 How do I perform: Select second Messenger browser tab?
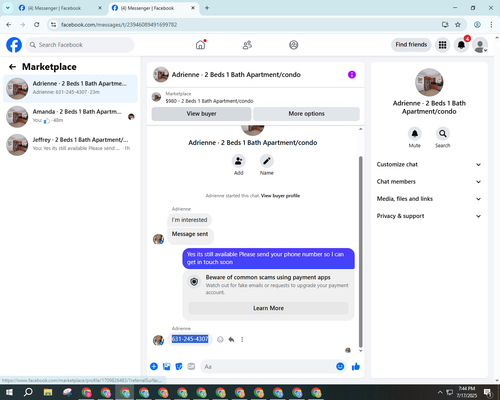[x=153, y=8]
